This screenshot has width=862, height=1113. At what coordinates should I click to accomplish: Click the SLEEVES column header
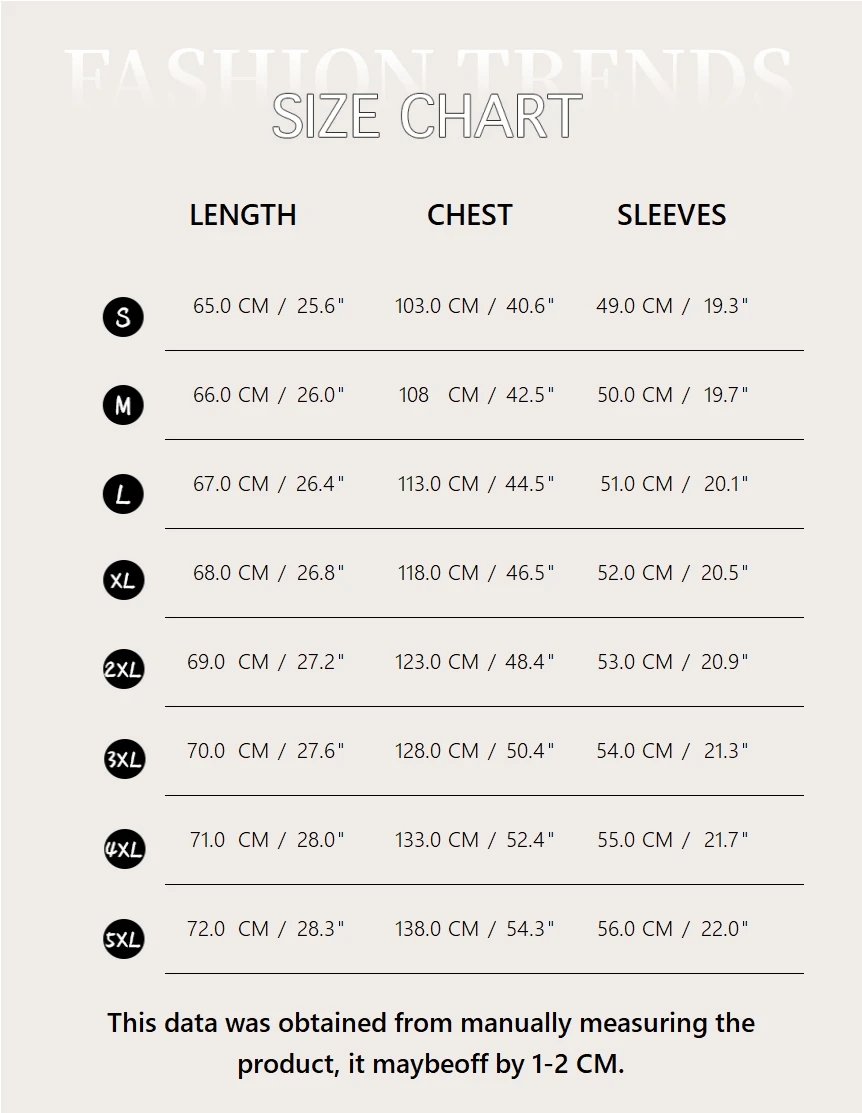(671, 215)
